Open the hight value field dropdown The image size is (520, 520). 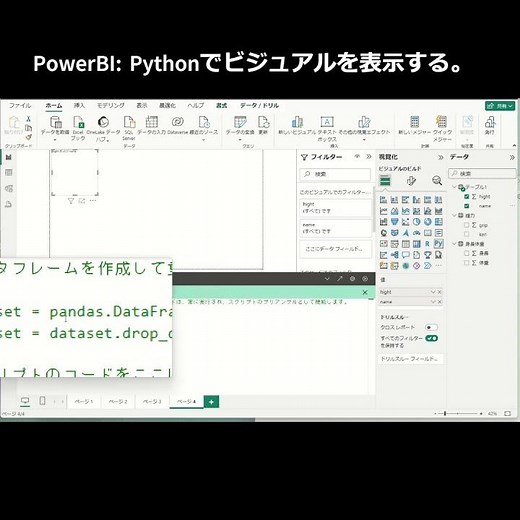[433, 292]
